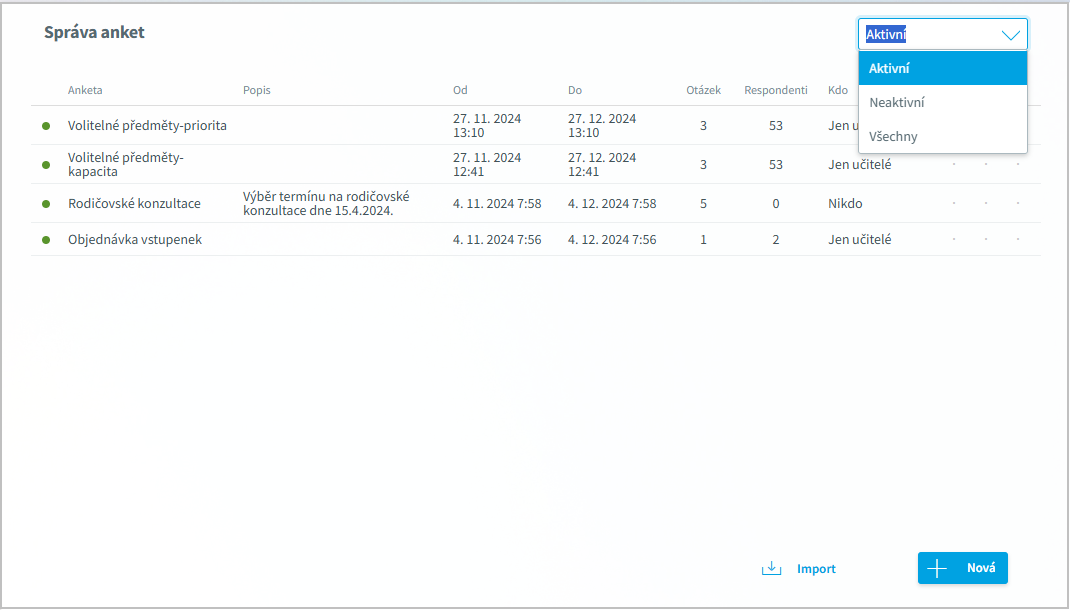Click respondents 53 in Volitelné předměty-kapacita row
The width and height of the screenshot is (1070, 610).
point(776,164)
